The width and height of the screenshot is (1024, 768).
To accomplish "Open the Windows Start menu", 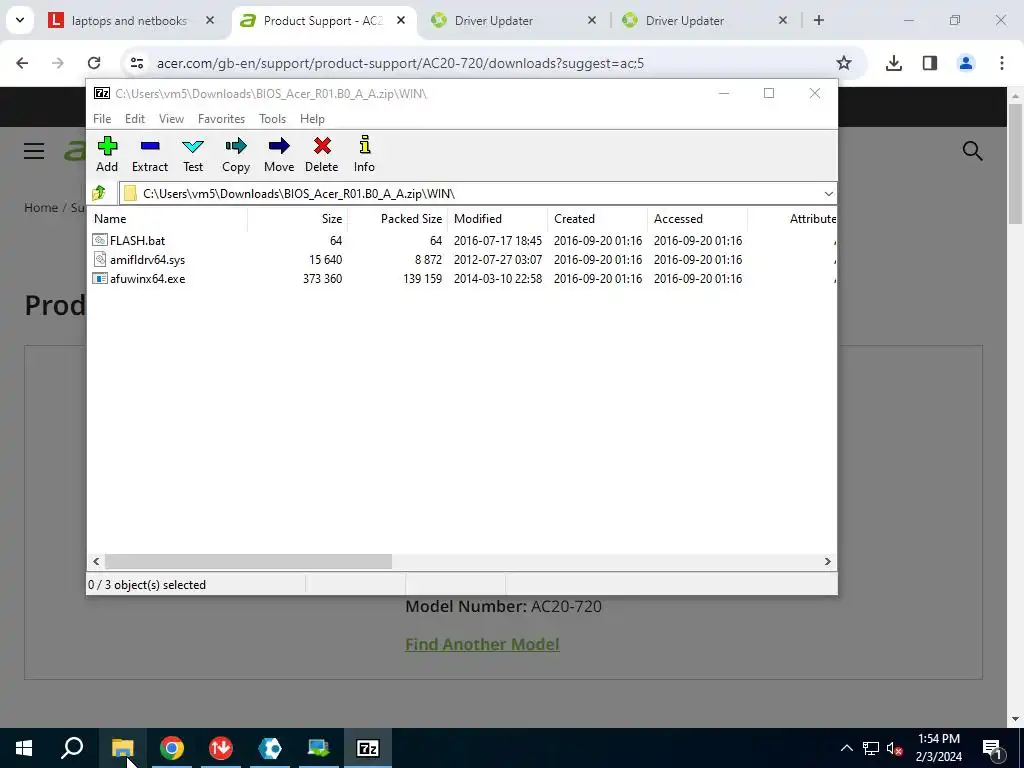I will [24, 748].
